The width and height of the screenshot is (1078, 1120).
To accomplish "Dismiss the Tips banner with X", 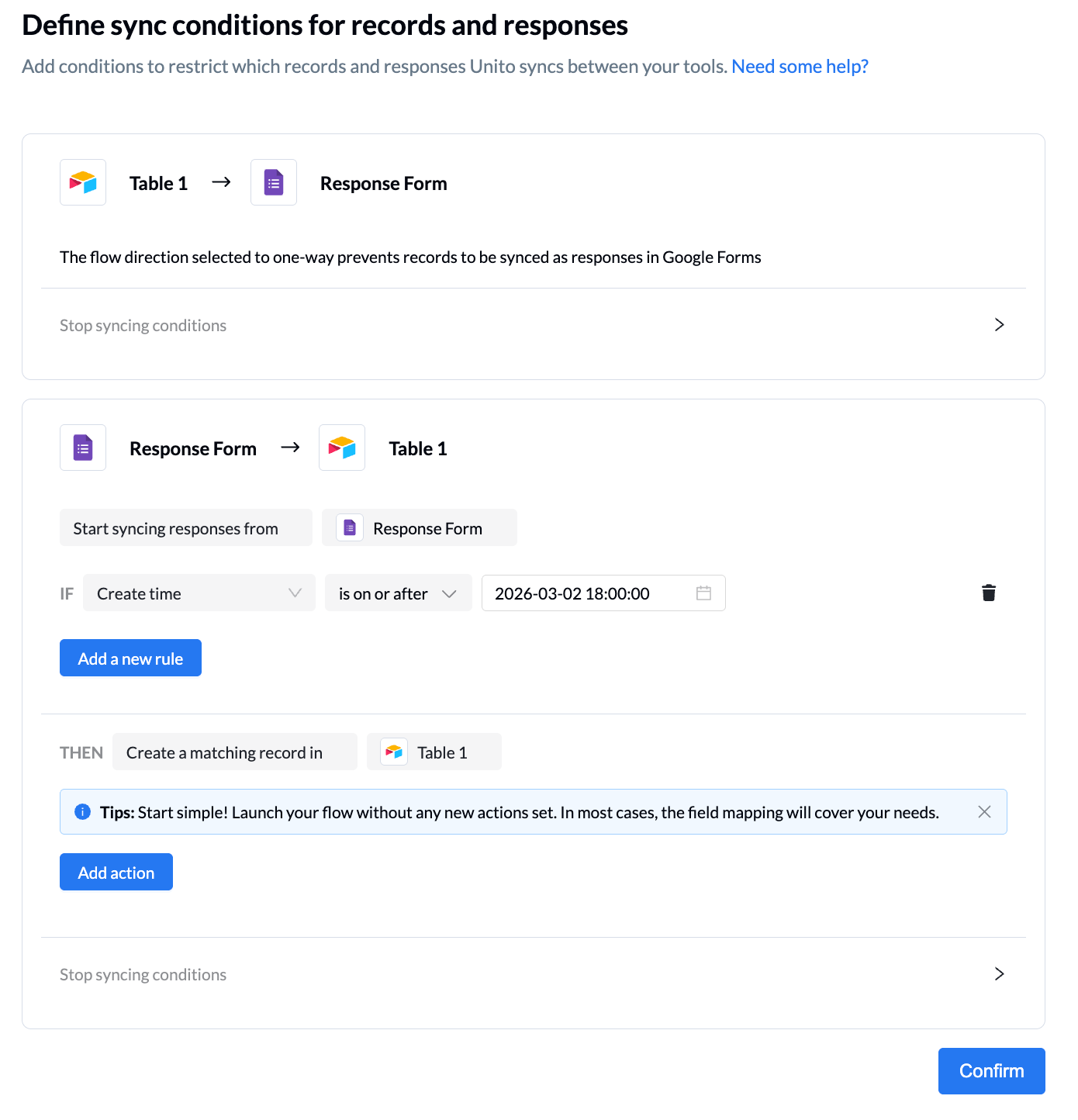I will (x=984, y=812).
